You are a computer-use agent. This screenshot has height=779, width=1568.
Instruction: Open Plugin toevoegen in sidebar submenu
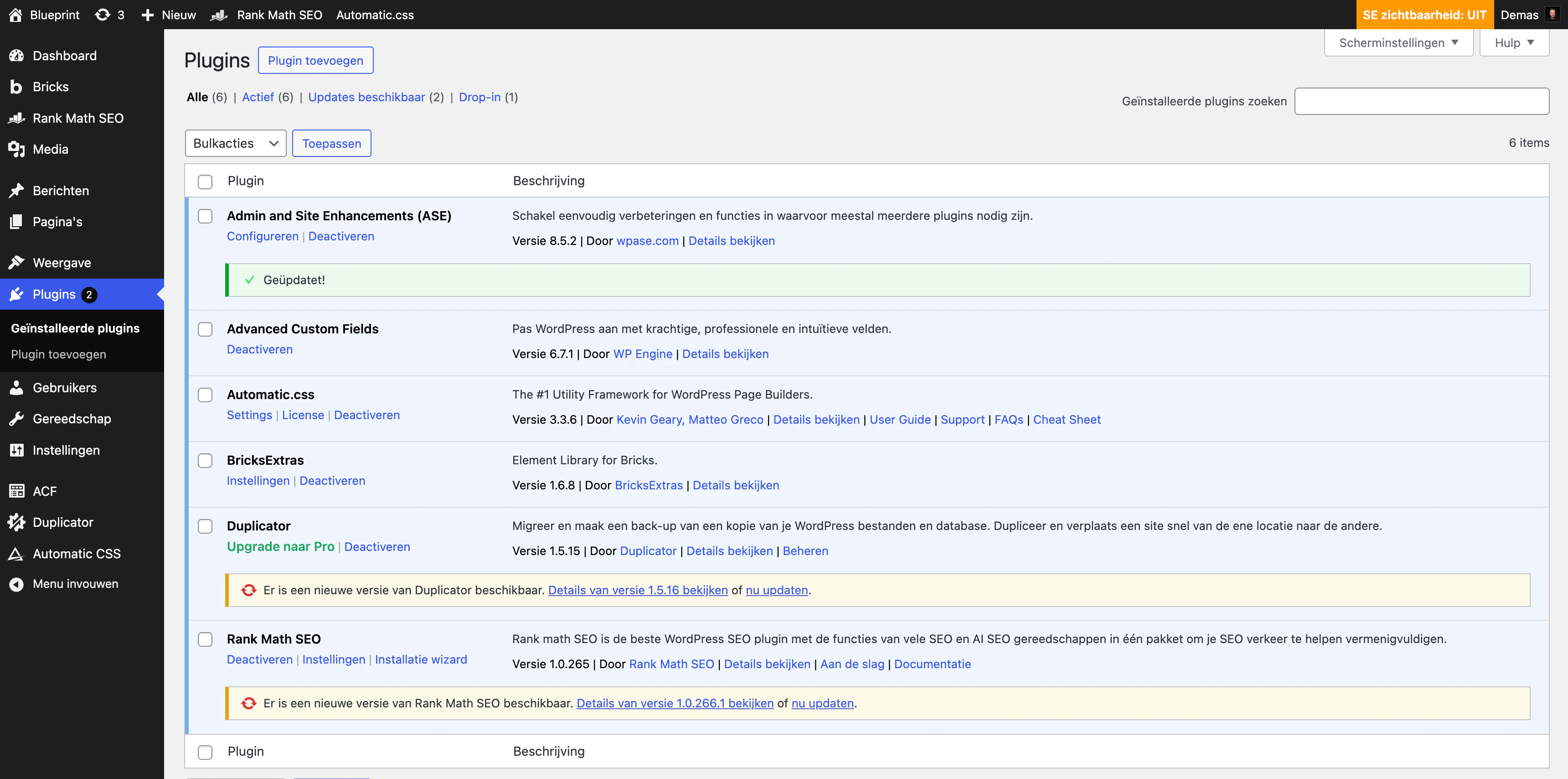click(x=58, y=354)
